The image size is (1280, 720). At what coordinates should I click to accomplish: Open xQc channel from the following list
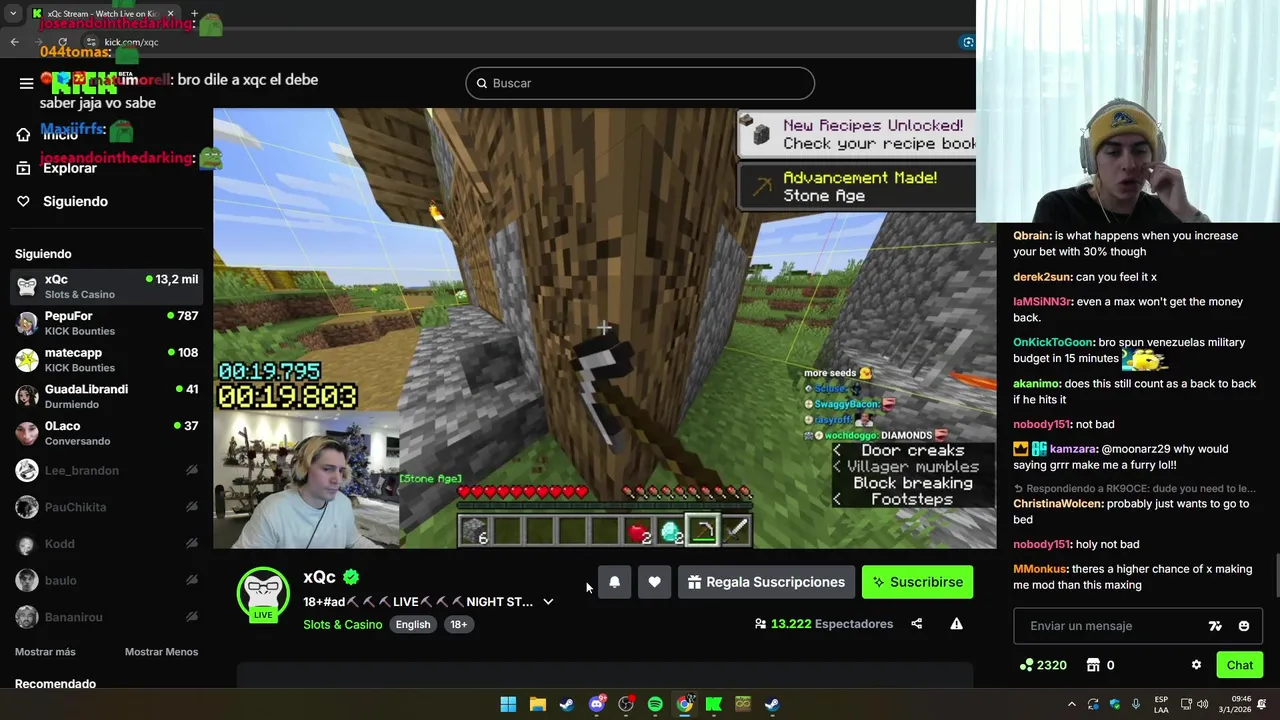pyautogui.click(x=106, y=286)
